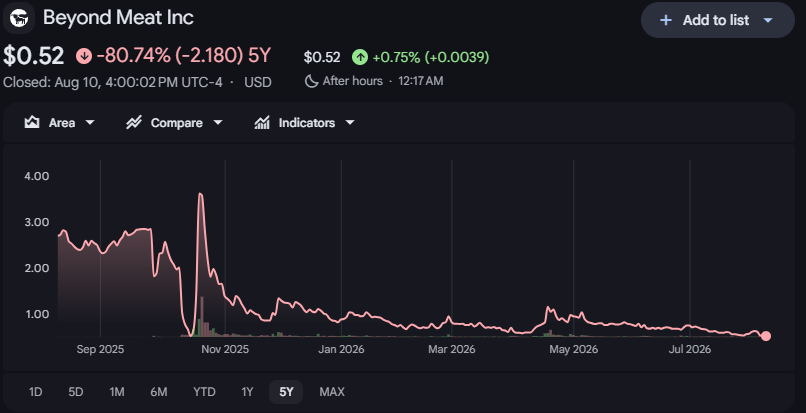Choose the 1Y time range
This screenshot has height=413, width=806.
[x=247, y=392]
